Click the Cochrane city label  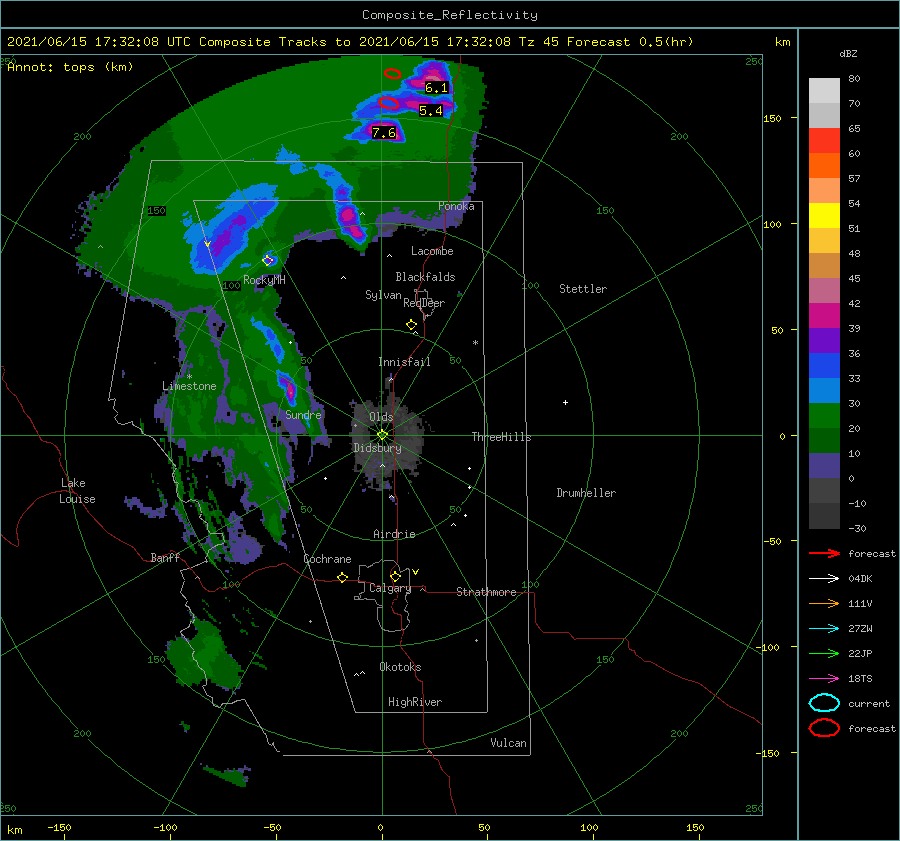[x=327, y=559]
